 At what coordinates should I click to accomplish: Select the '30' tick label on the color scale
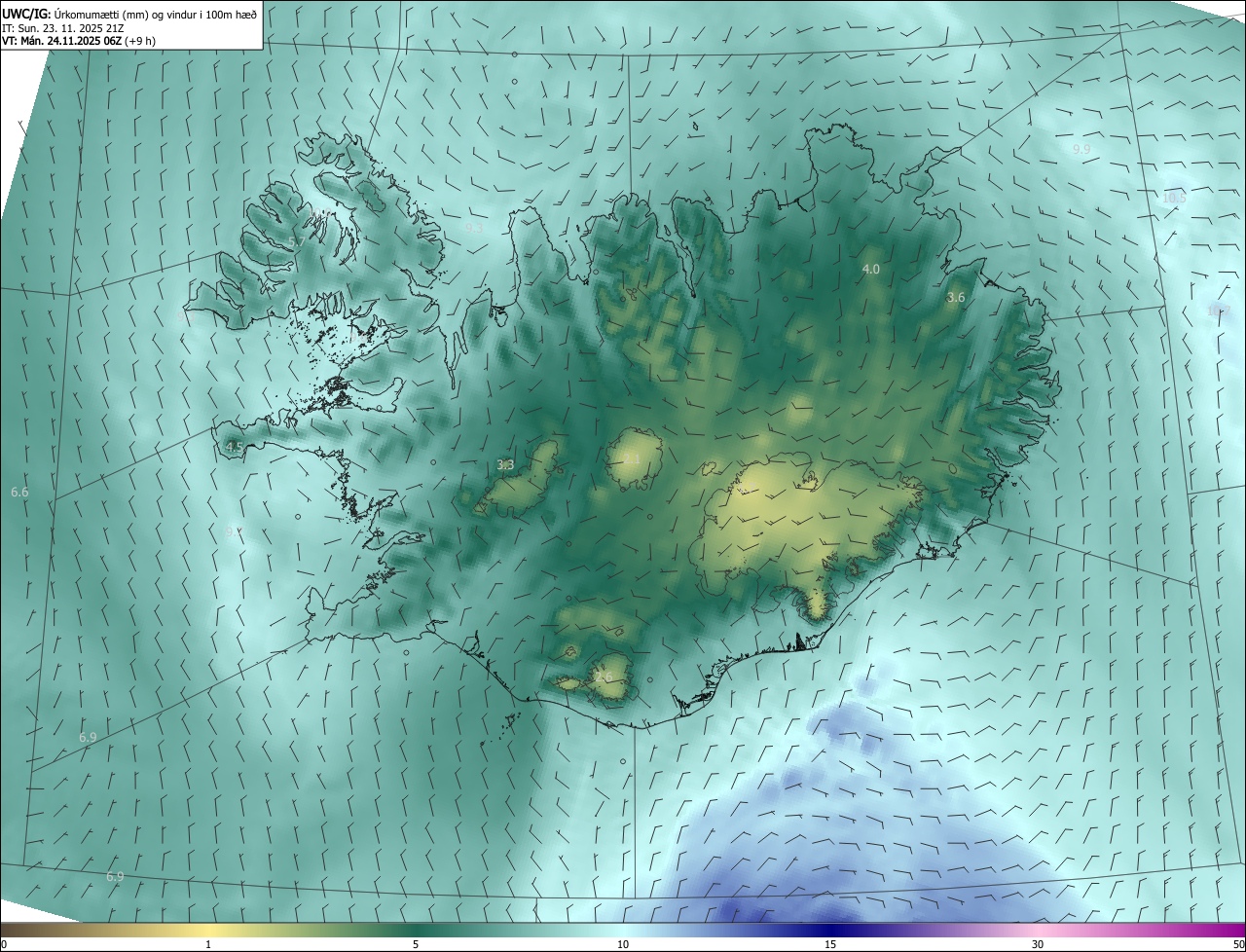point(1038,944)
